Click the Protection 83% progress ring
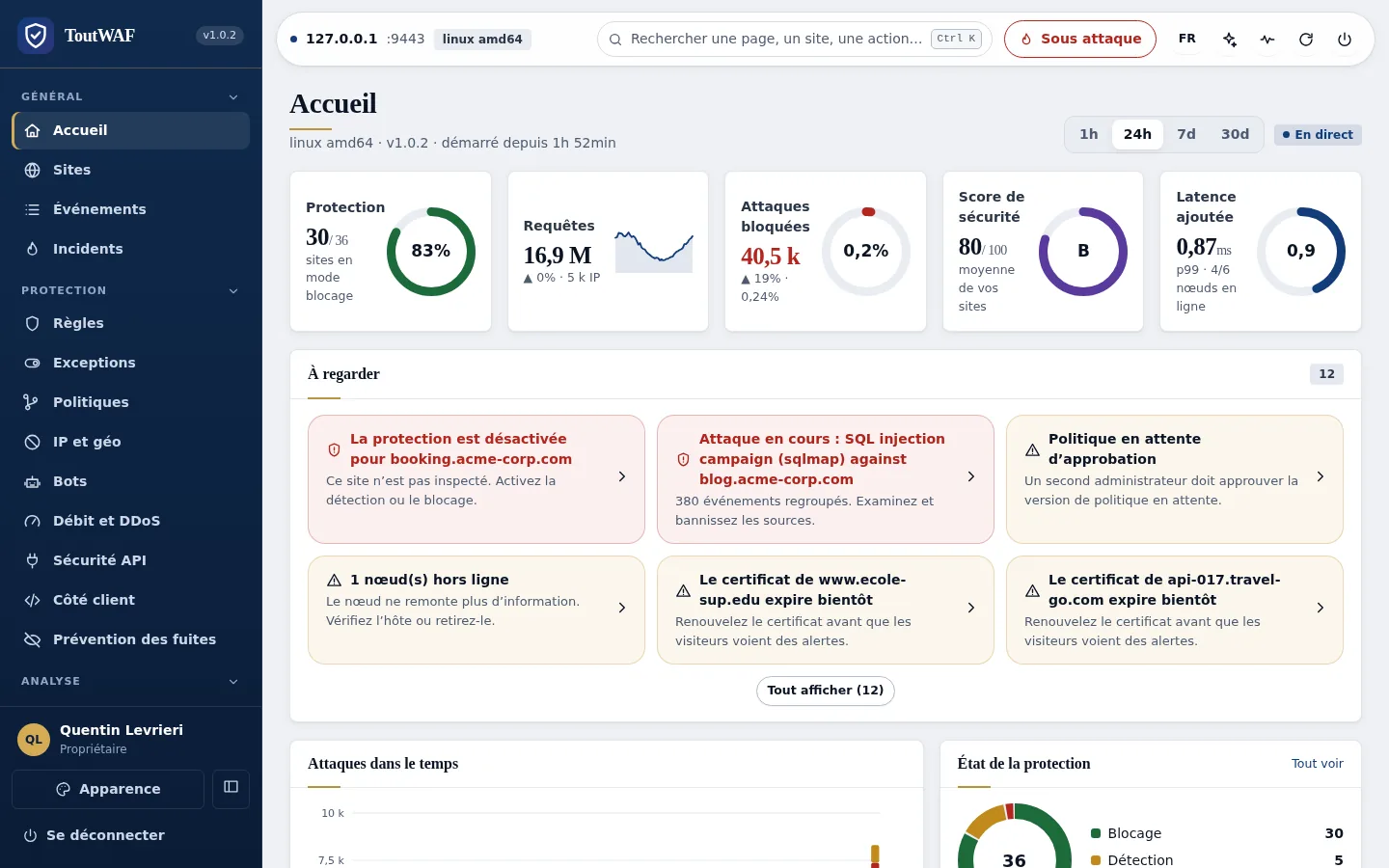This screenshot has width=1389, height=868. 431,252
